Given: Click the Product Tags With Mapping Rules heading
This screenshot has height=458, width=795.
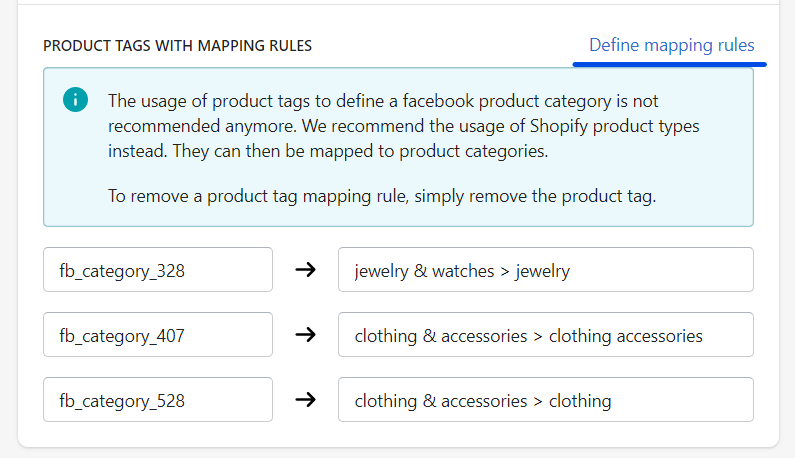Looking at the screenshot, I should [177, 46].
